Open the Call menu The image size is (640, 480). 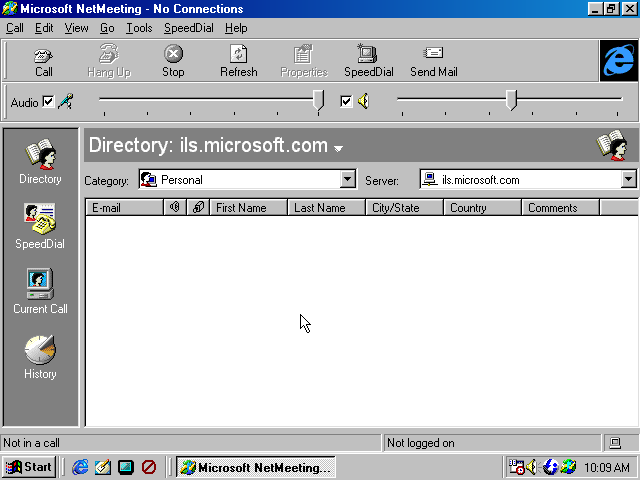click(15, 28)
